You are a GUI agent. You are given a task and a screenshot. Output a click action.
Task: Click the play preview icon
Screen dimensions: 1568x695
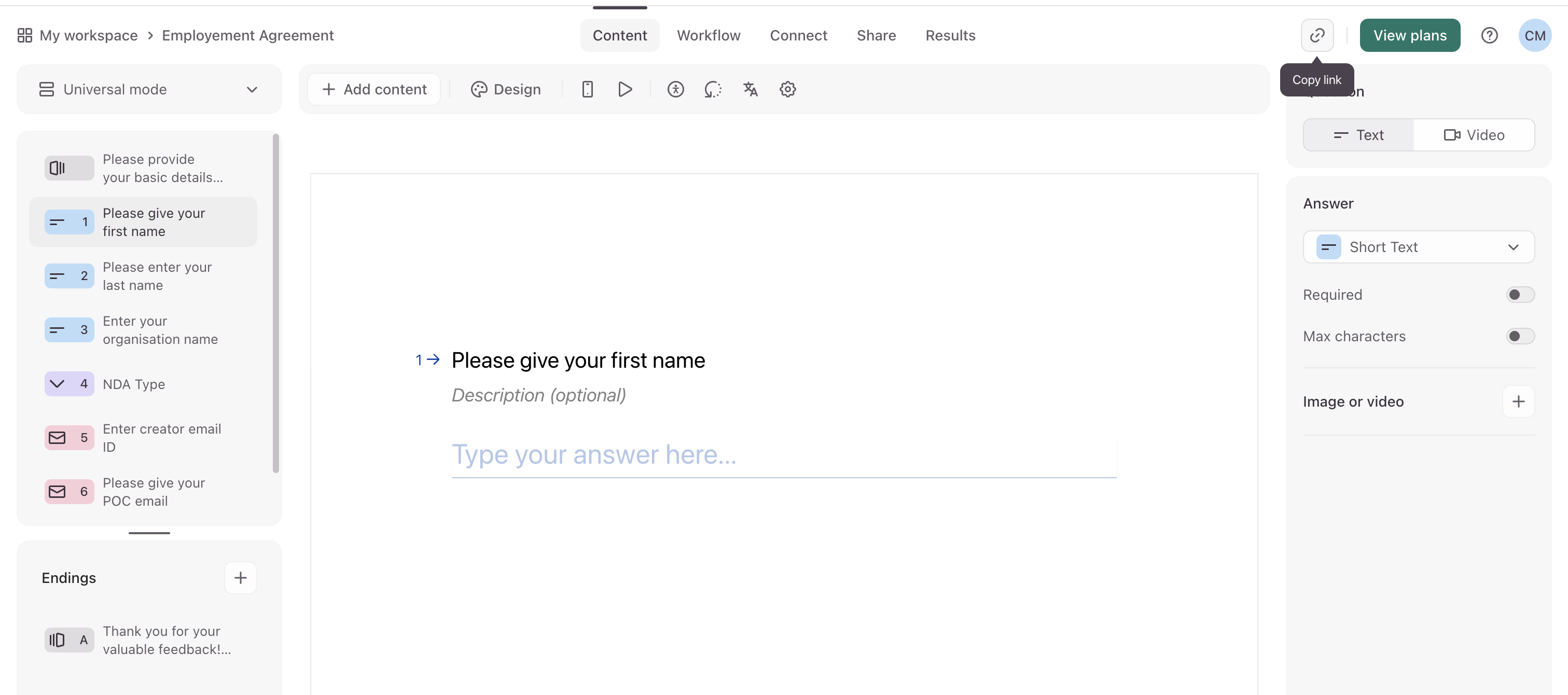point(625,89)
